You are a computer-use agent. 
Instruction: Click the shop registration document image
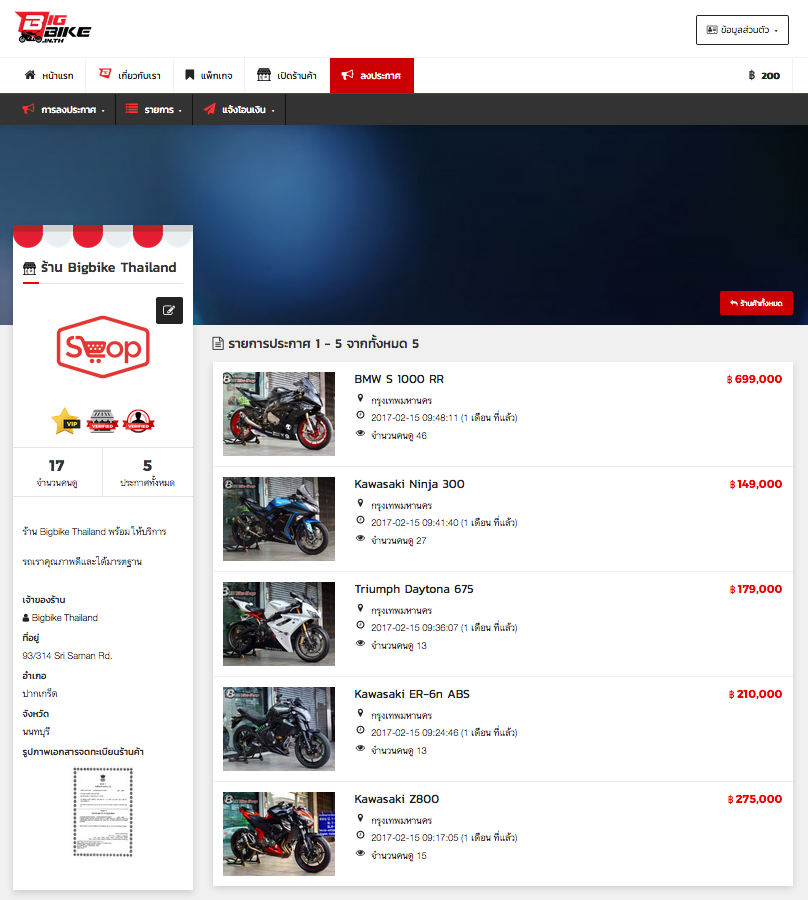point(103,812)
